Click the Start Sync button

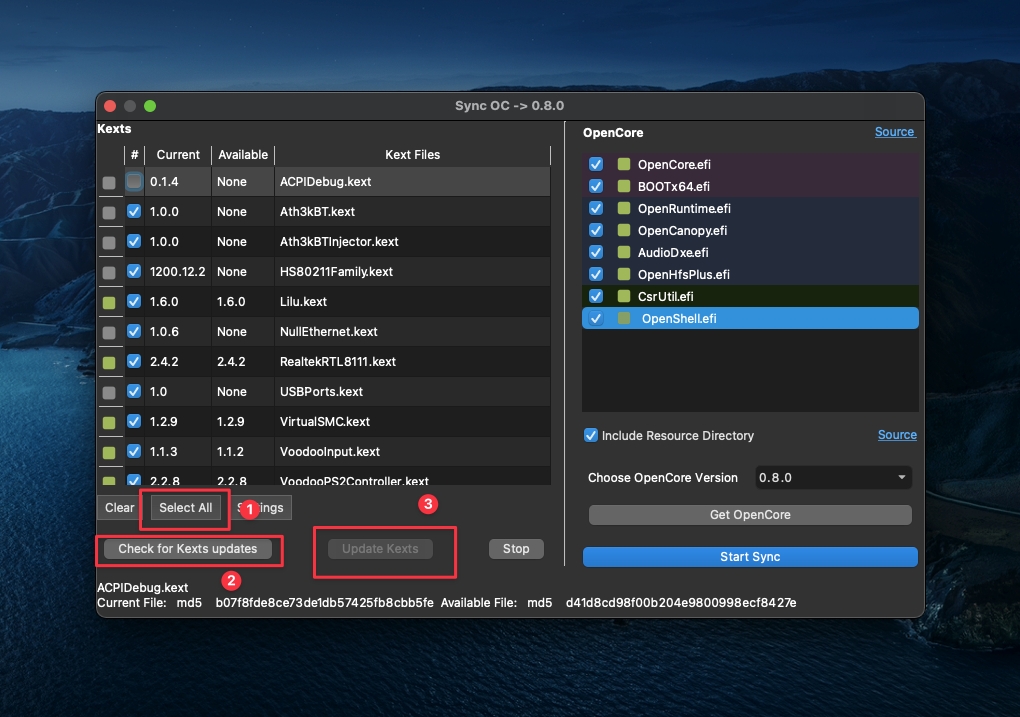tap(750, 557)
